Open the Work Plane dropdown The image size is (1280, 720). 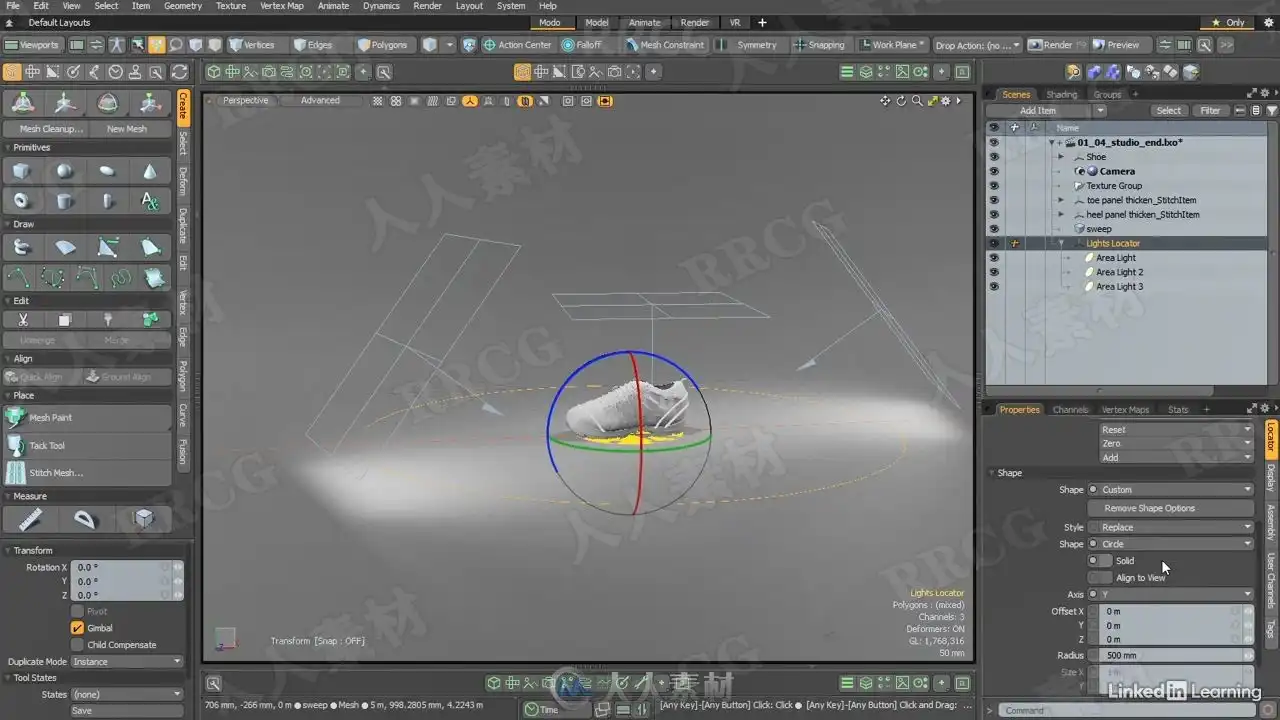893,45
